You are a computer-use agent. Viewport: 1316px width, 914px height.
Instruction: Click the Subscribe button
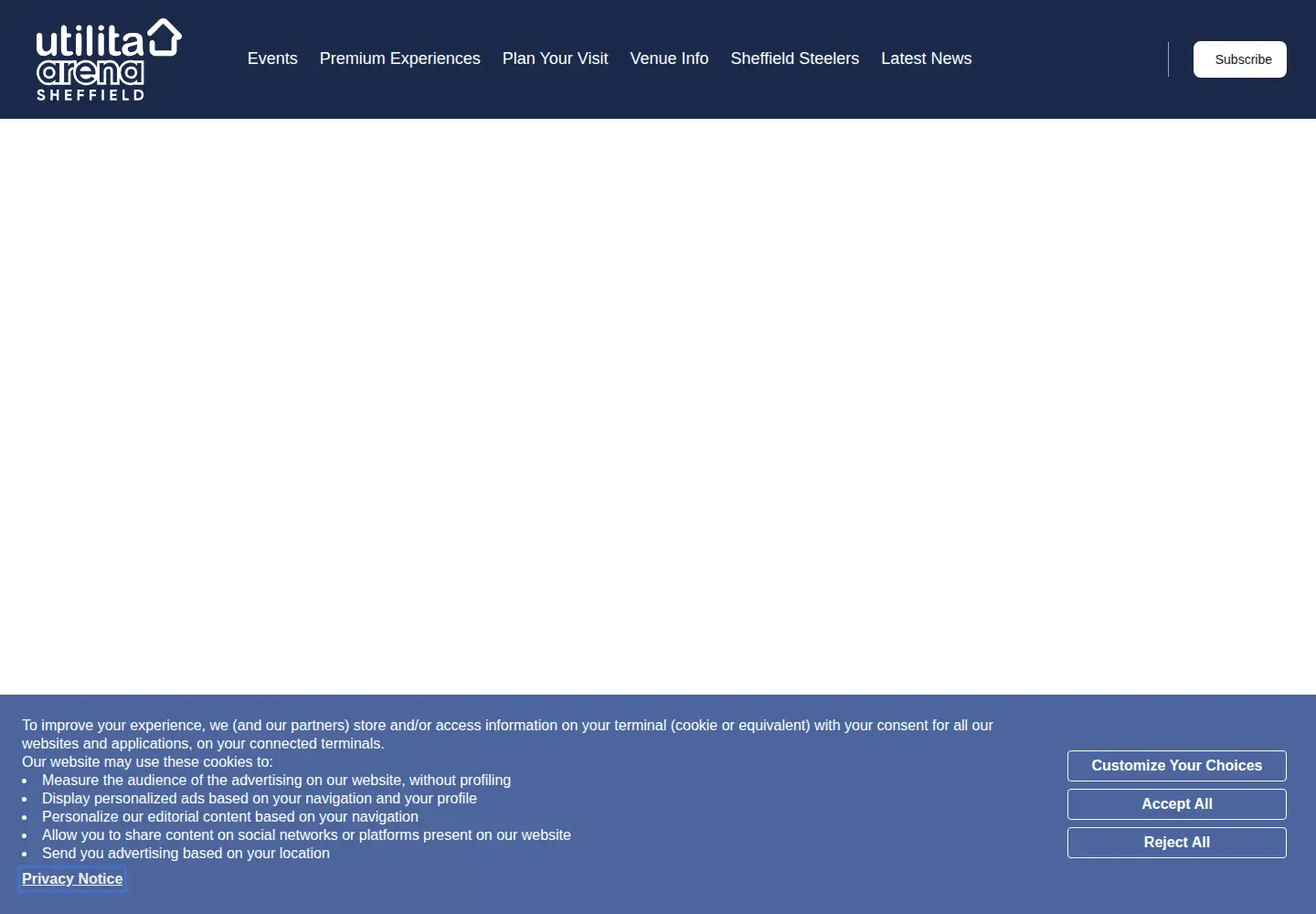click(x=1240, y=59)
